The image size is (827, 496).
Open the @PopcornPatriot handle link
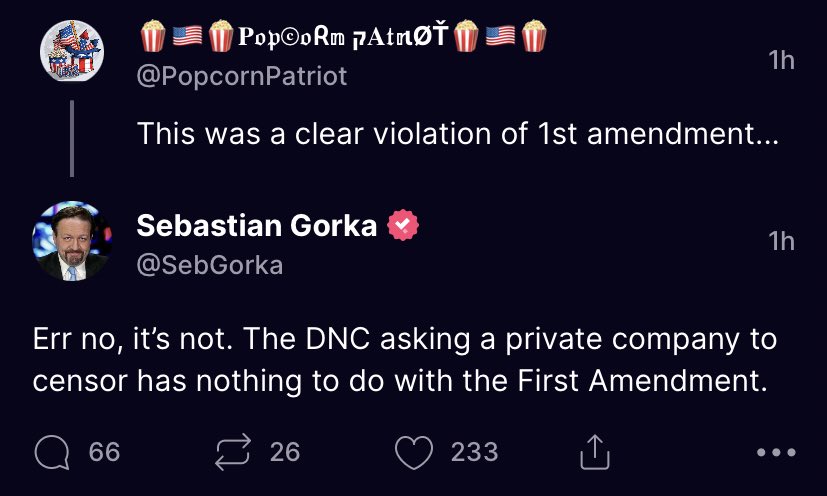(x=242, y=76)
